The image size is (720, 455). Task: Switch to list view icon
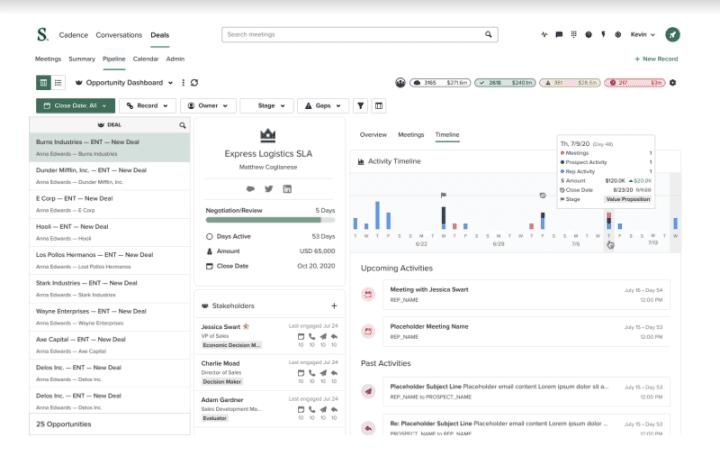point(58,83)
